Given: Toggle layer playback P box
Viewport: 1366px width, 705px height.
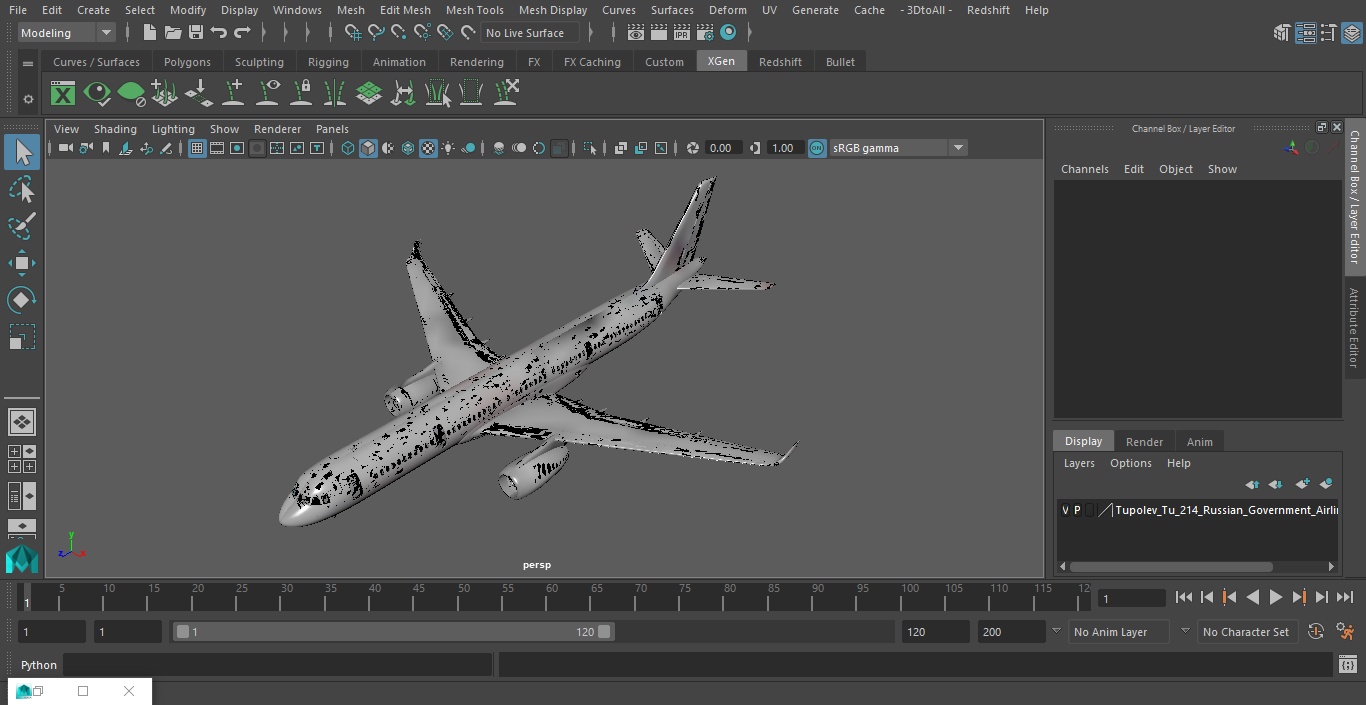Looking at the screenshot, I should [1077, 510].
